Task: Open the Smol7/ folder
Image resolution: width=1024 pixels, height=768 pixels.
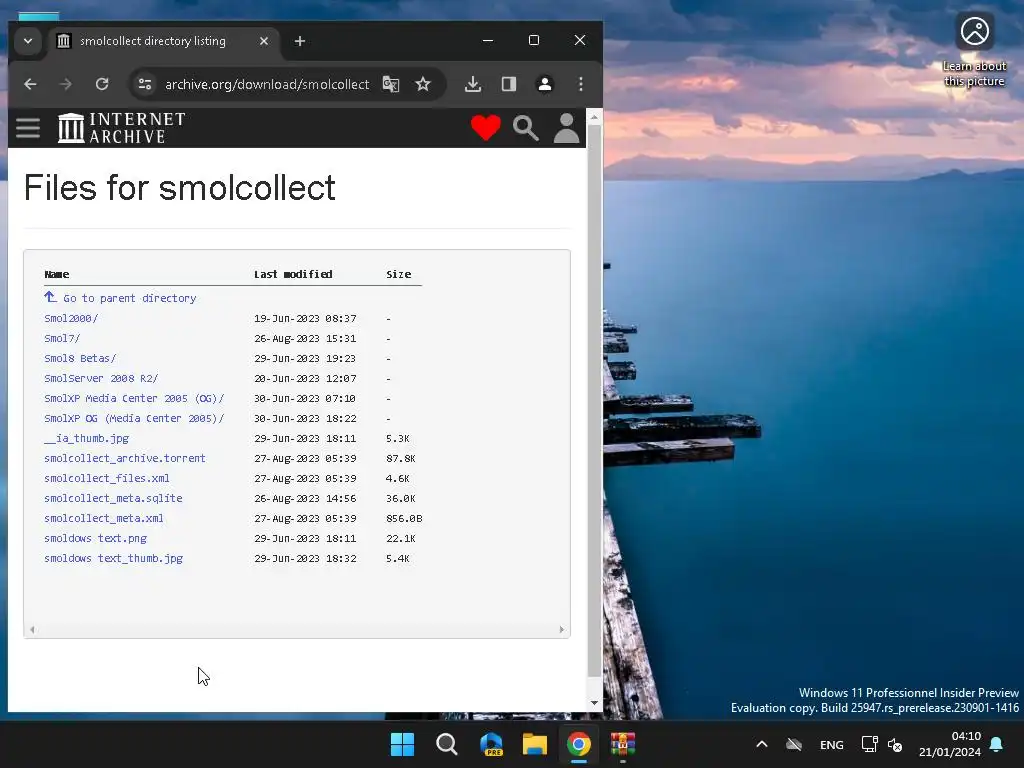Action: (62, 338)
